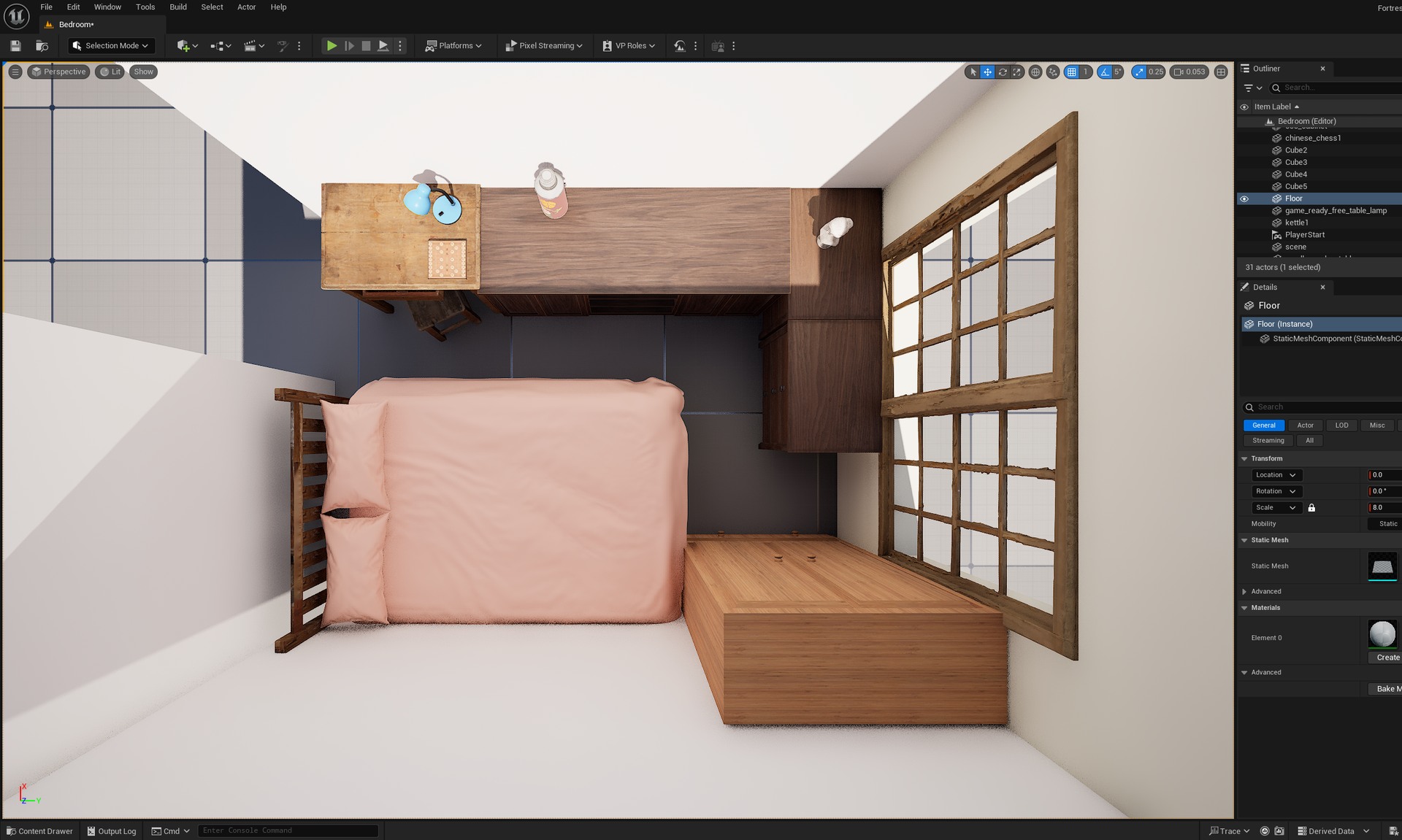Select the LOD details filter
Viewport: 1402px width, 840px height.
pyautogui.click(x=1341, y=425)
